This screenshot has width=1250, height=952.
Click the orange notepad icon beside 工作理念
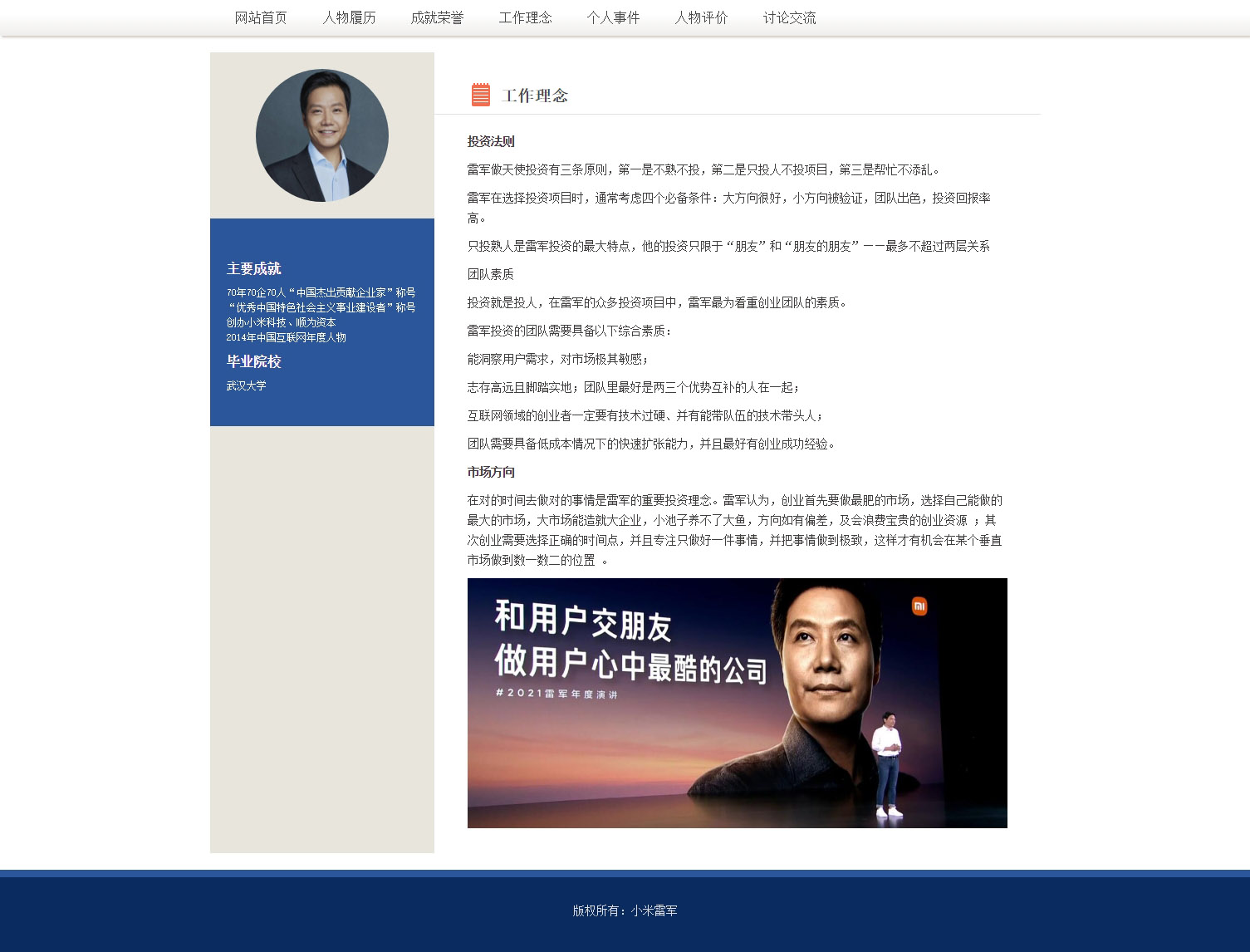(480, 95)
